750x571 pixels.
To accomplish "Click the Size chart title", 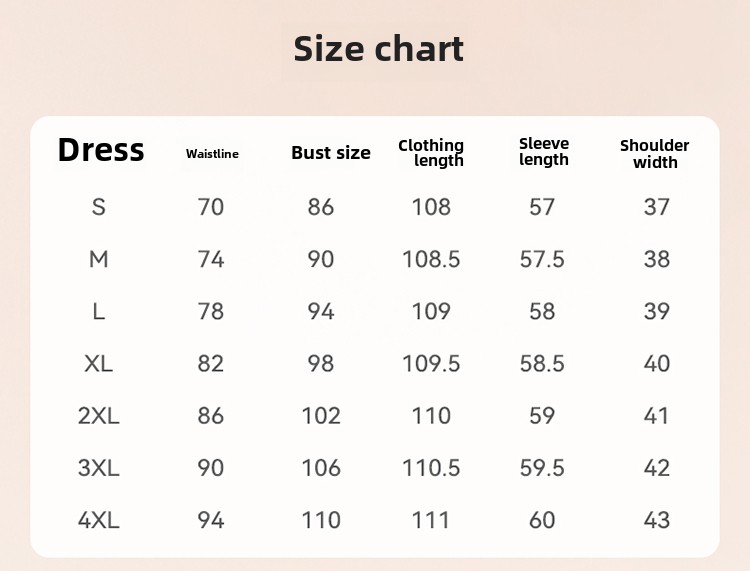I will 378,49.
